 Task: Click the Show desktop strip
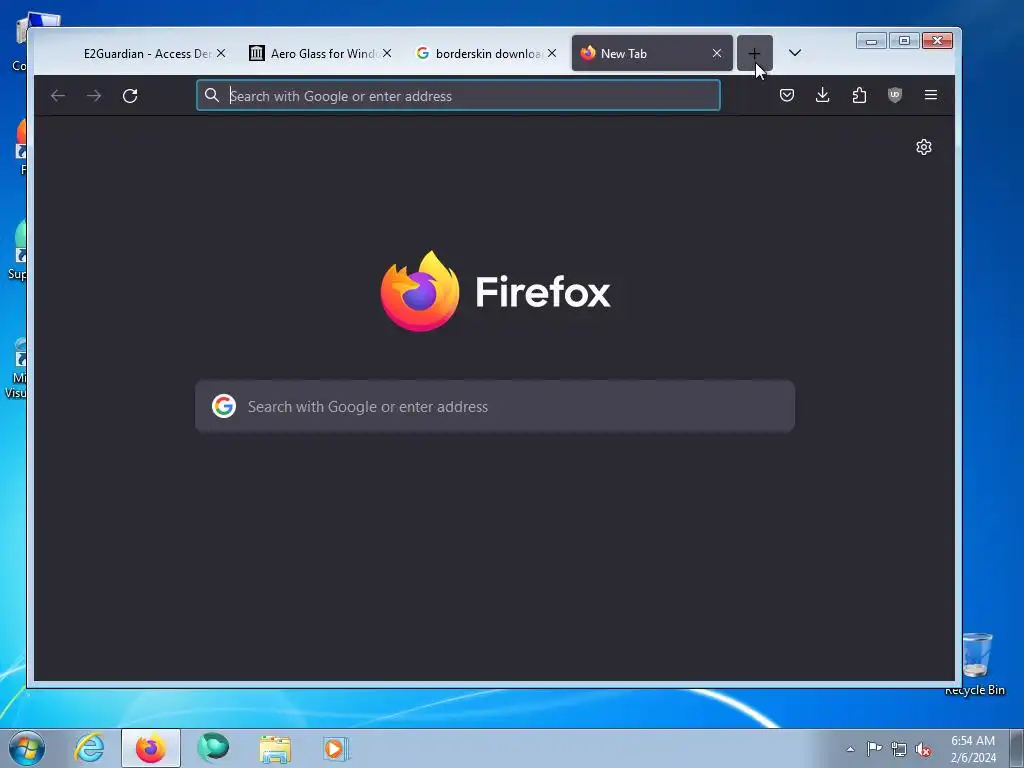(1017, 748)
